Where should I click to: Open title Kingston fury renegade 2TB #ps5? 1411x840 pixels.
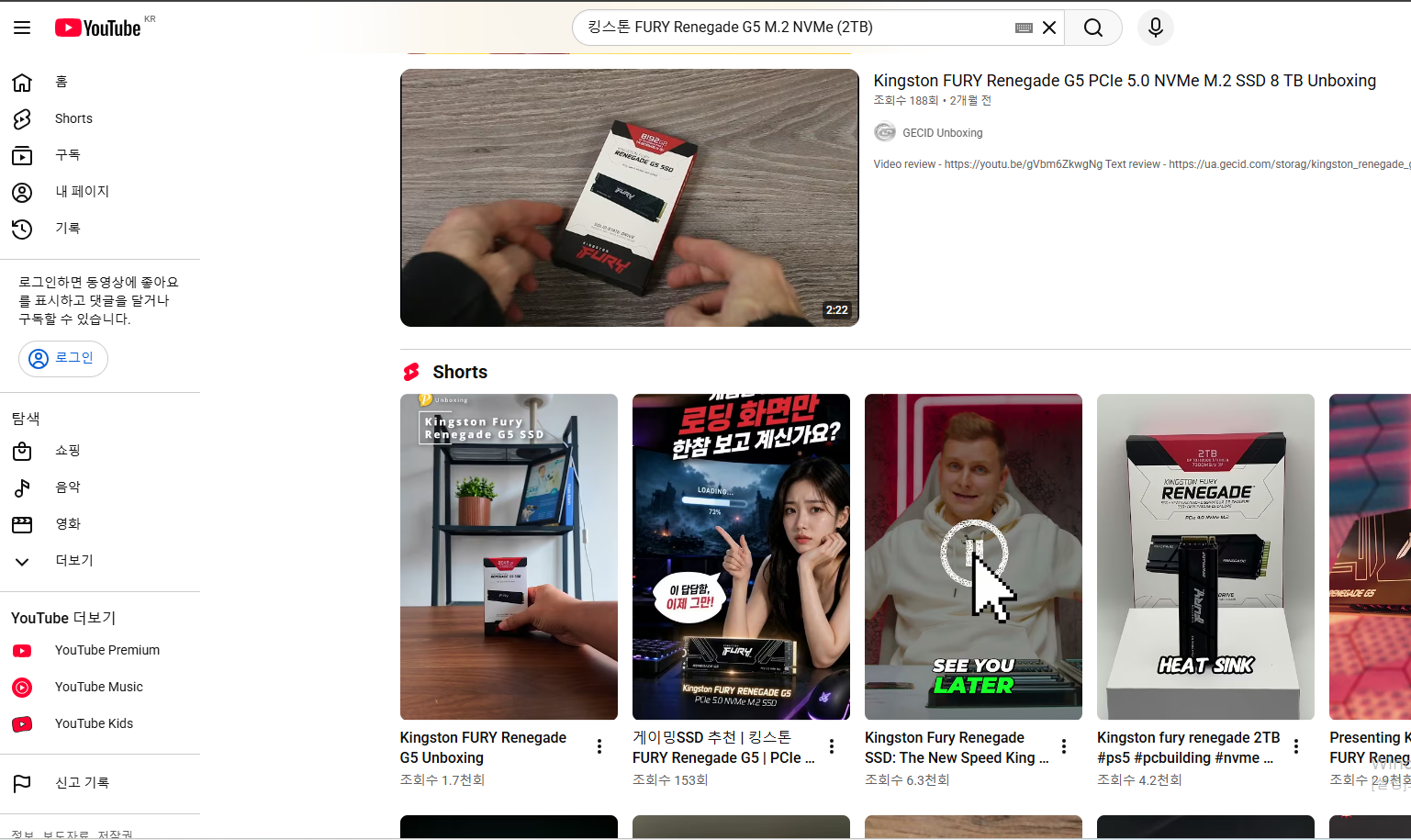(1188, 747)
